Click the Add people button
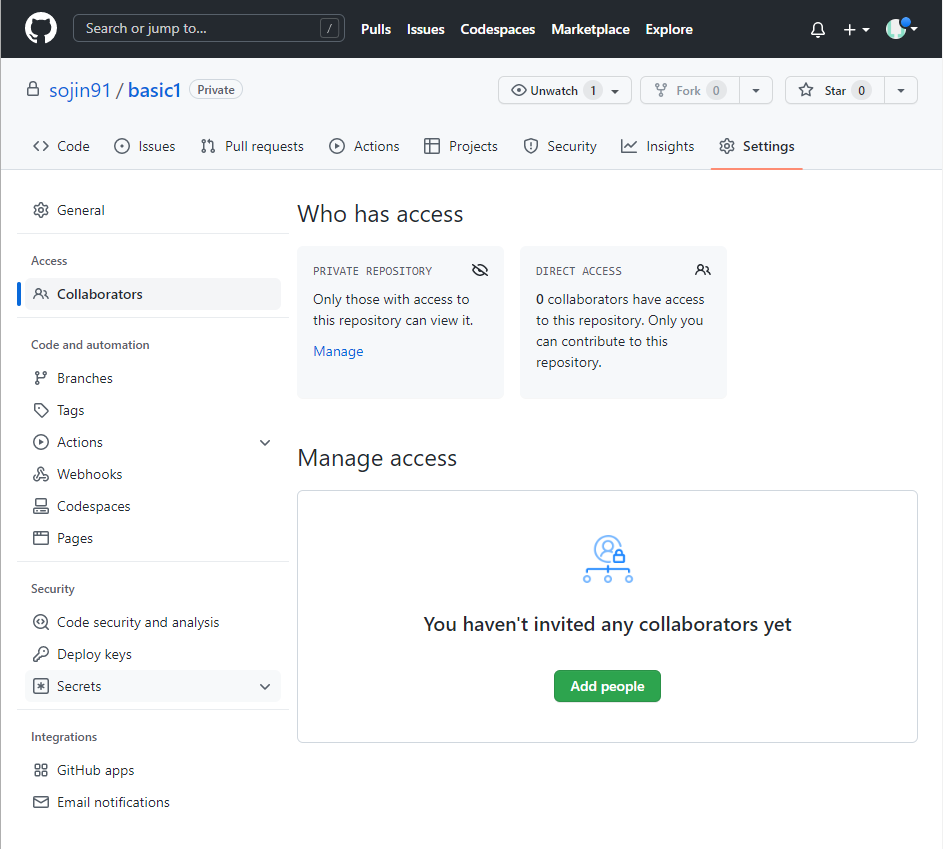The width and height of the screenshot is (943, 849). [607, 686]
